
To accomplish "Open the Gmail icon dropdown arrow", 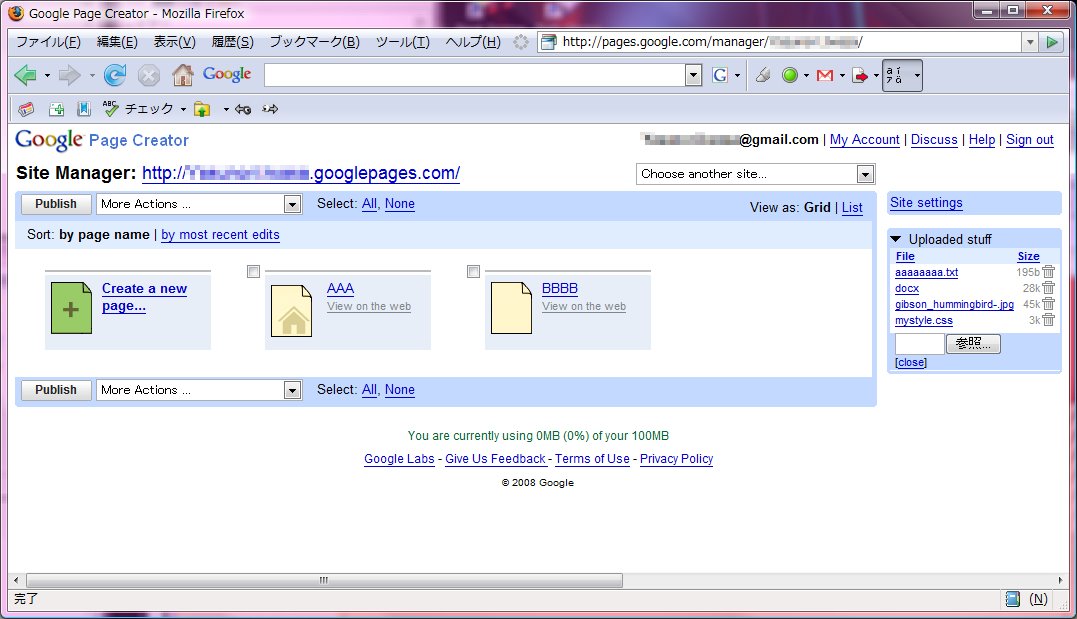I will pos(842,76).
